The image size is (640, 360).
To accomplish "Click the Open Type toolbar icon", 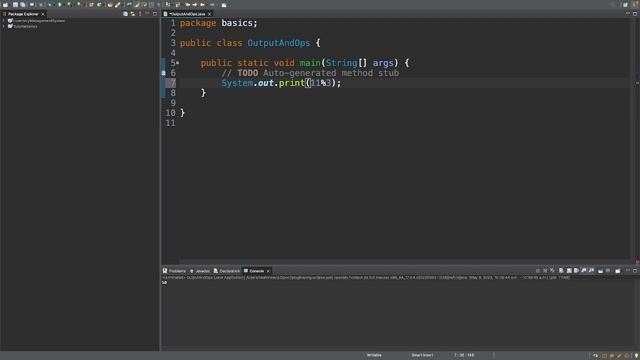I will coord(110,4).
